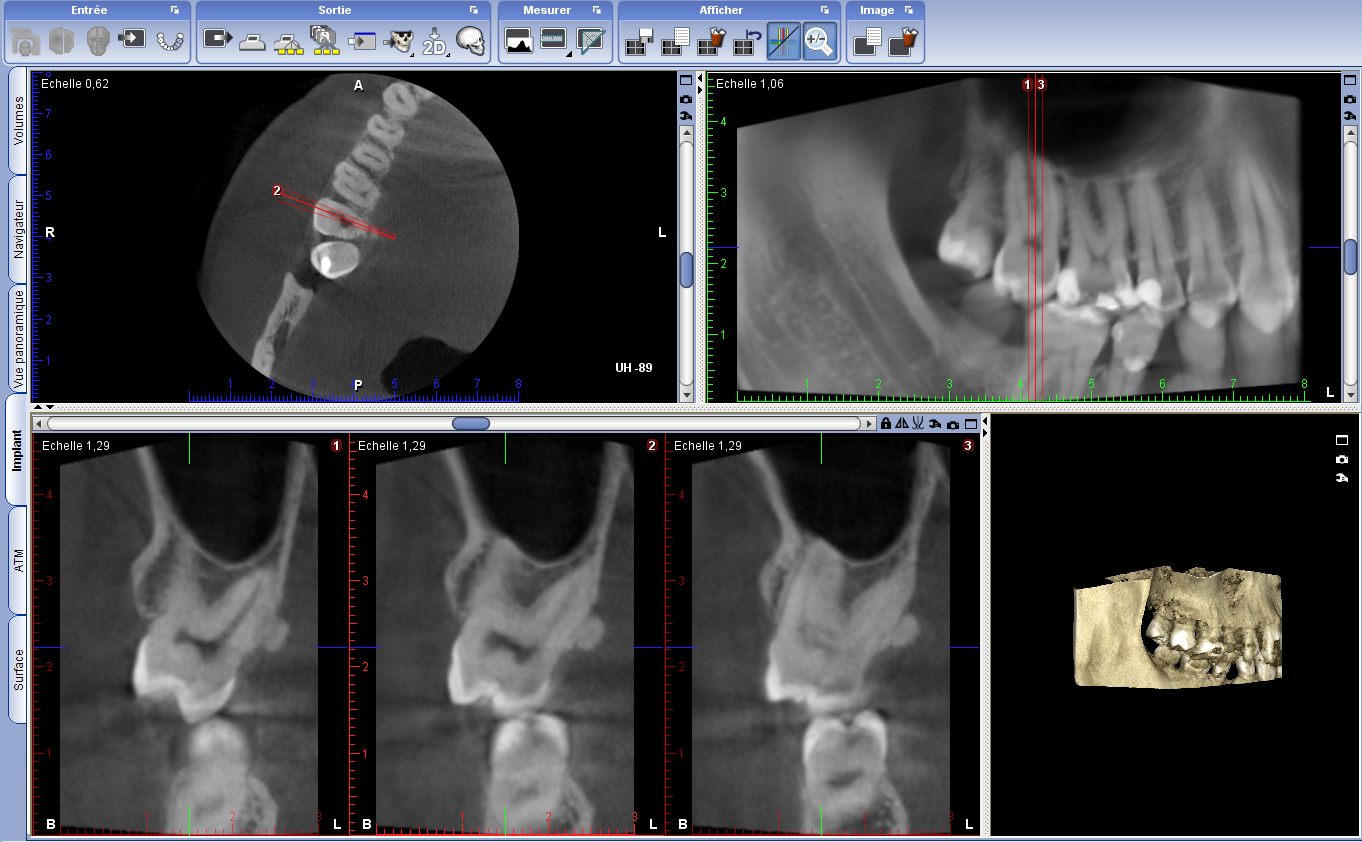
Task: Click section line marker 2 in axial view
Action: coord(277,190)
